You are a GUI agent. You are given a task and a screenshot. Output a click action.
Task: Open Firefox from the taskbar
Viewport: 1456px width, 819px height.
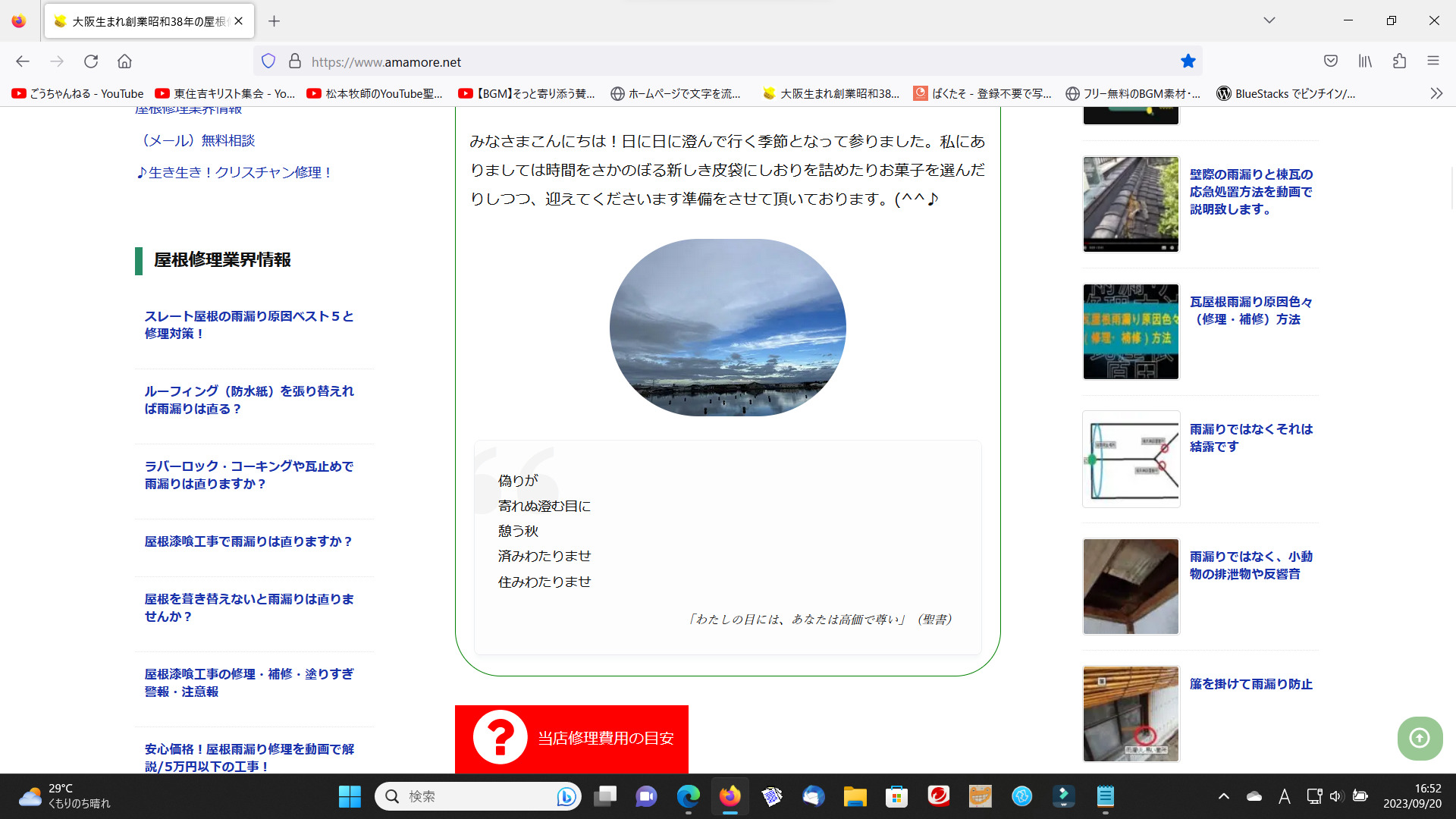730,796
